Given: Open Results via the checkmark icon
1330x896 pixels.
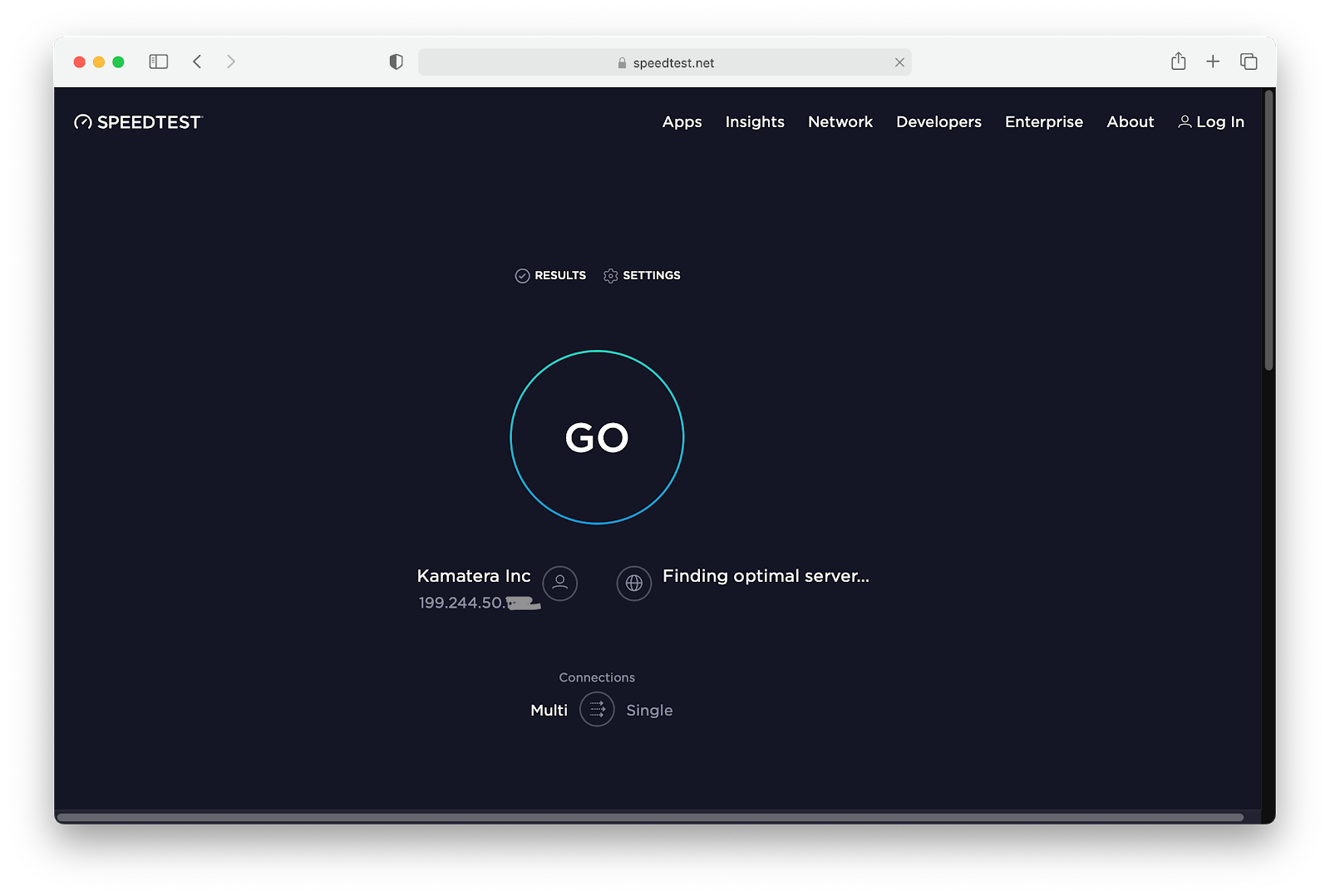Looking at the screenshot, I should pos(523,275).
